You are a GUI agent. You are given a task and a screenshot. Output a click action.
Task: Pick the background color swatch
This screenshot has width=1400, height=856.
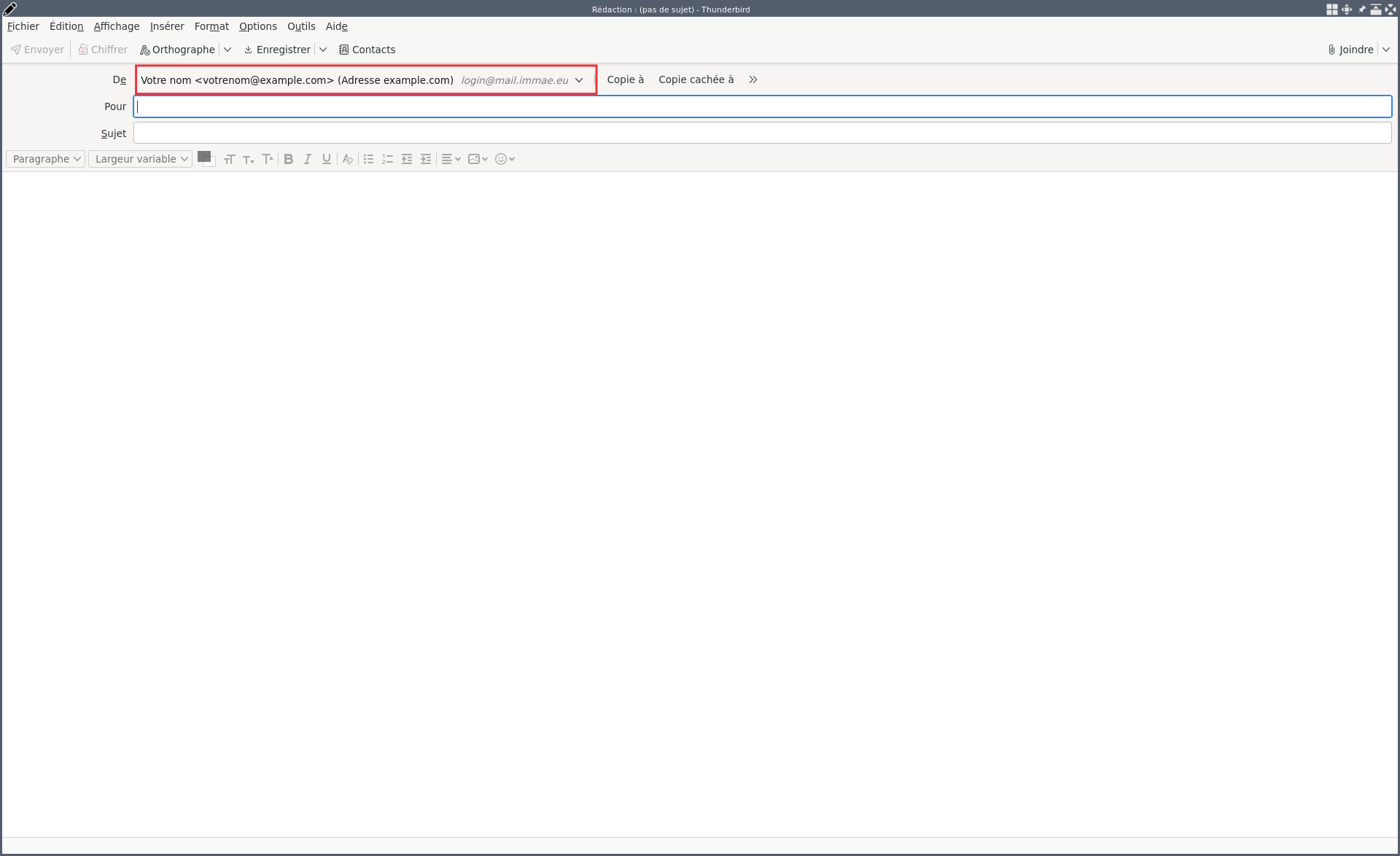click(211, 163)
